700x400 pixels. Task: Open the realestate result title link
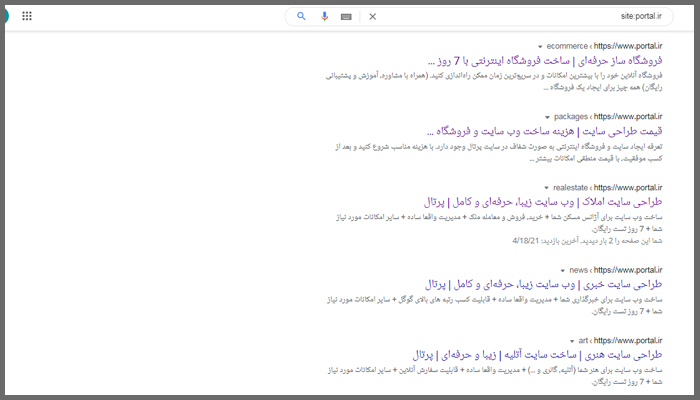(543, 202)
